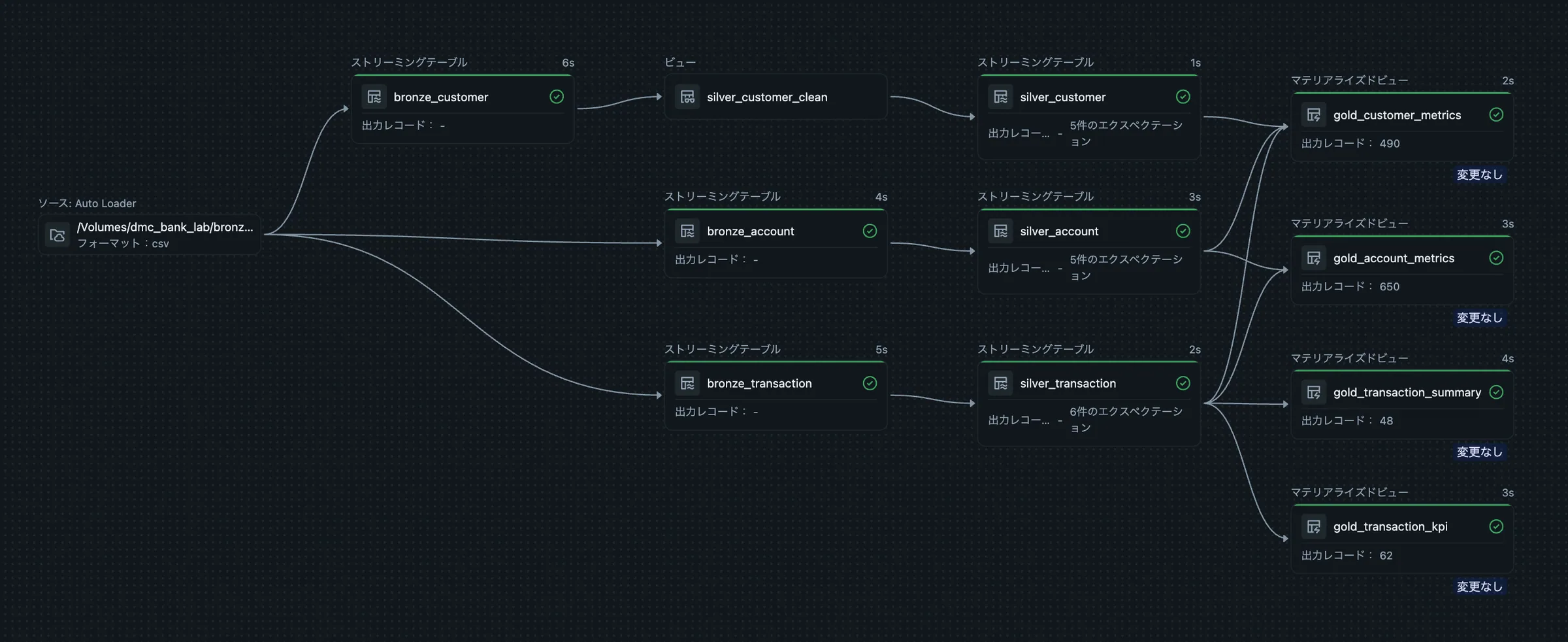
Task: Click the ビュー type label
Action: click(680, 62)
